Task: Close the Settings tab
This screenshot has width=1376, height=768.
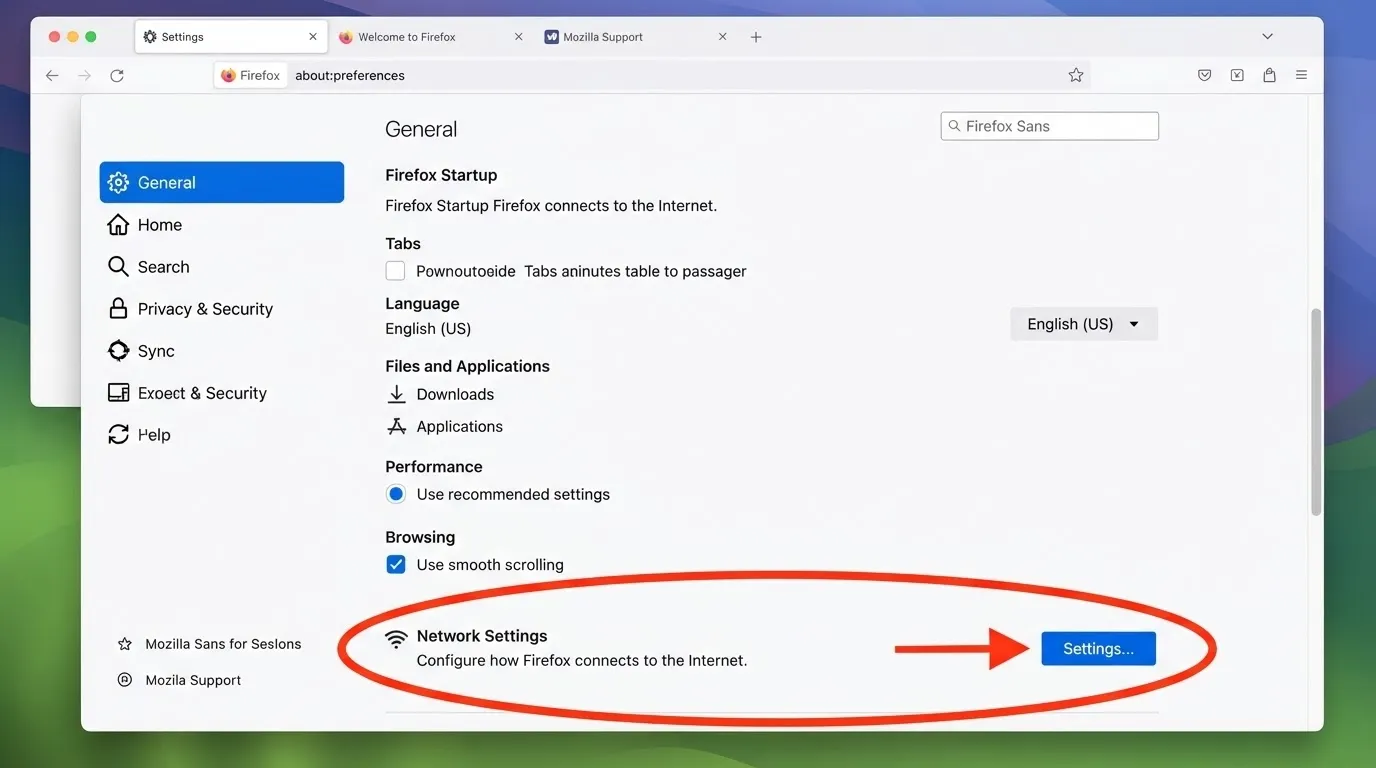Action: tap(313, 37)
